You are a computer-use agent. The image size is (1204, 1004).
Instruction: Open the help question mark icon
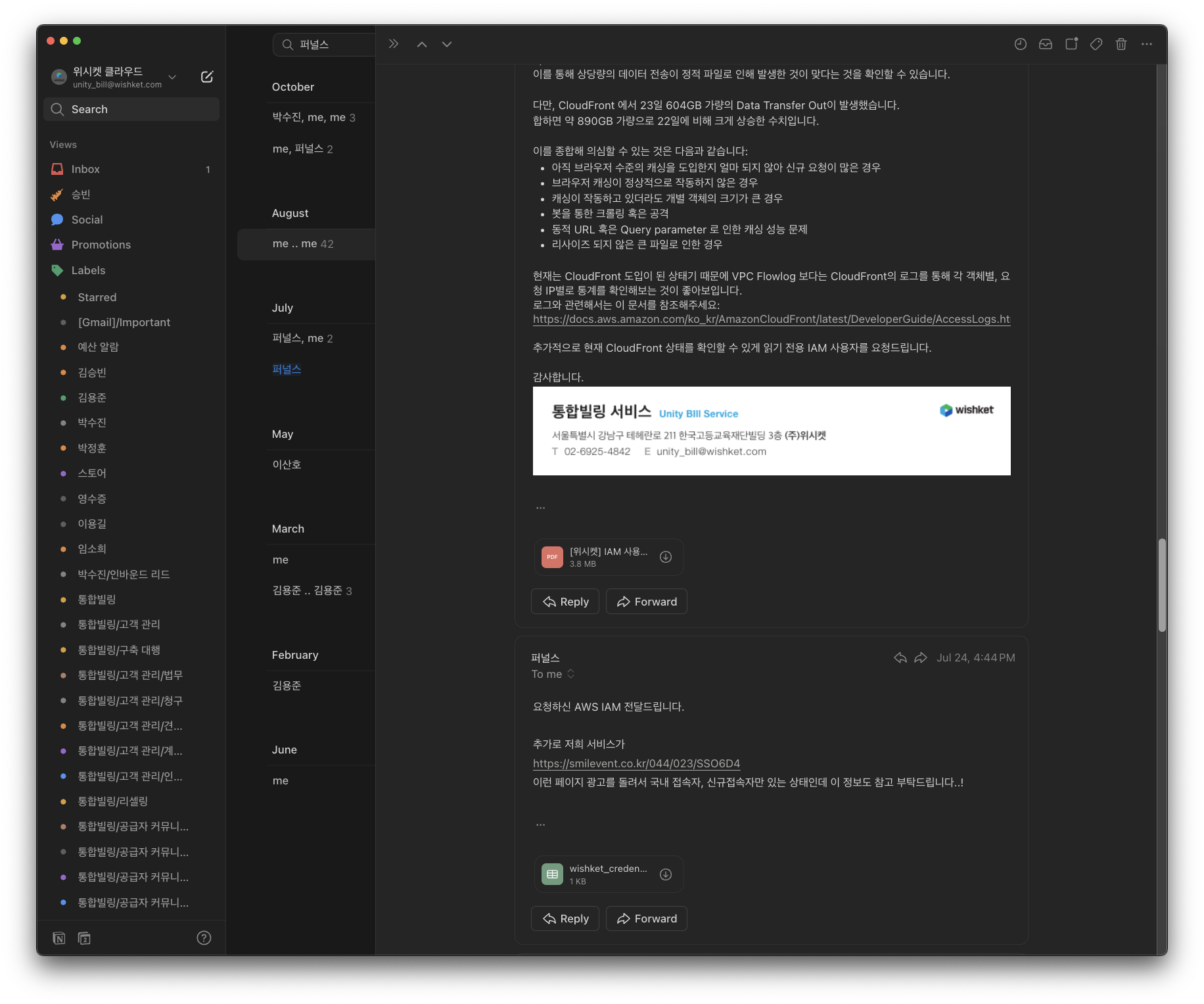(x=204, y=938)
